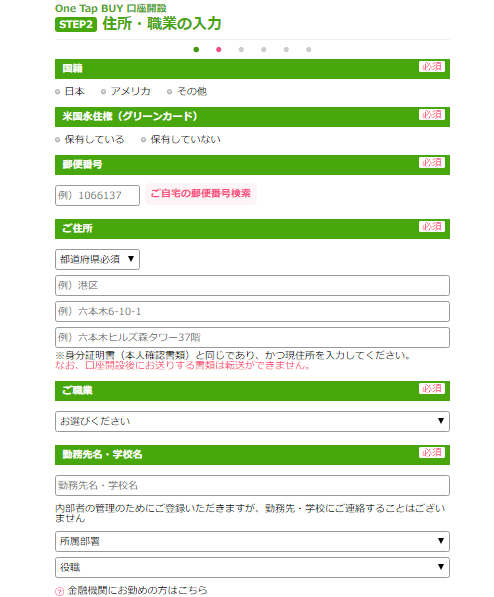Open the 都道府県 prefecture dropdown
Screen dimensions: 494x597
(x=98, y=259)
